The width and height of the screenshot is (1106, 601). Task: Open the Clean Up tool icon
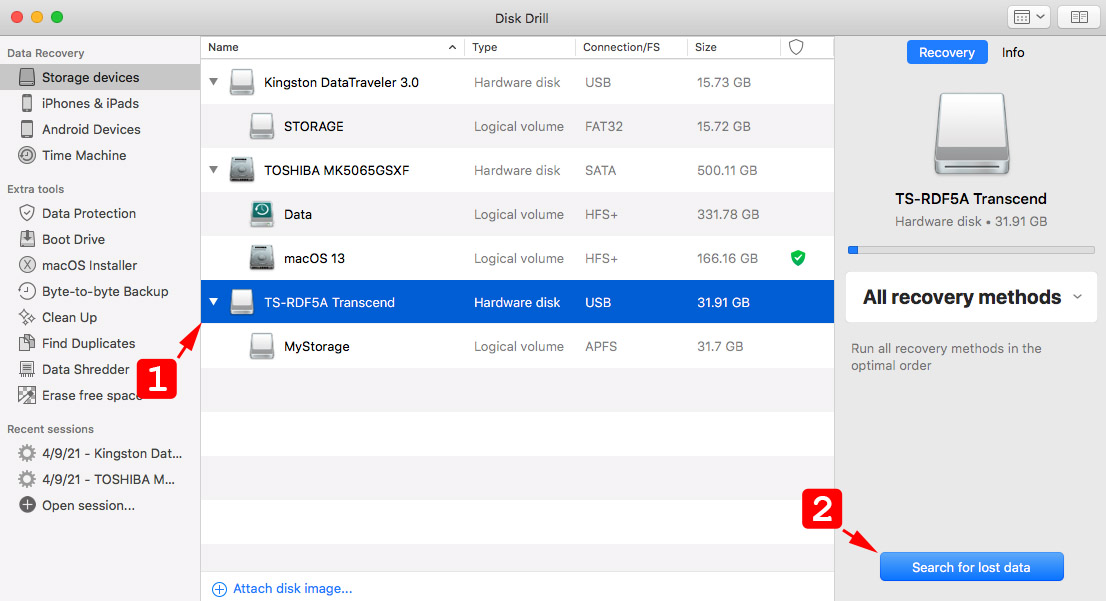coord(27,317)
